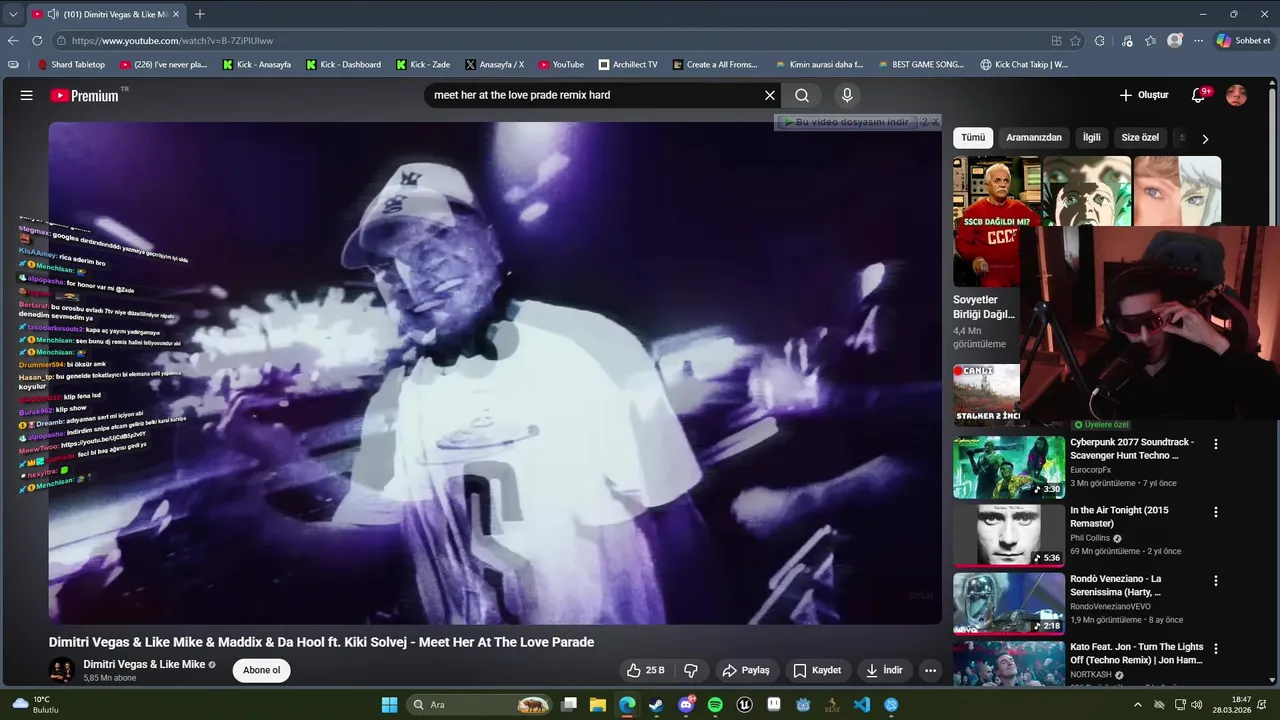The height and width of the screenshot is (720, 1280).
Task: Select the Size özel filter chip
Action: pos(1140,138)
